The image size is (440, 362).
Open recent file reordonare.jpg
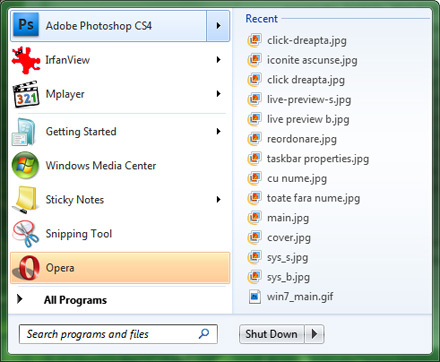(x=302, y=139)
